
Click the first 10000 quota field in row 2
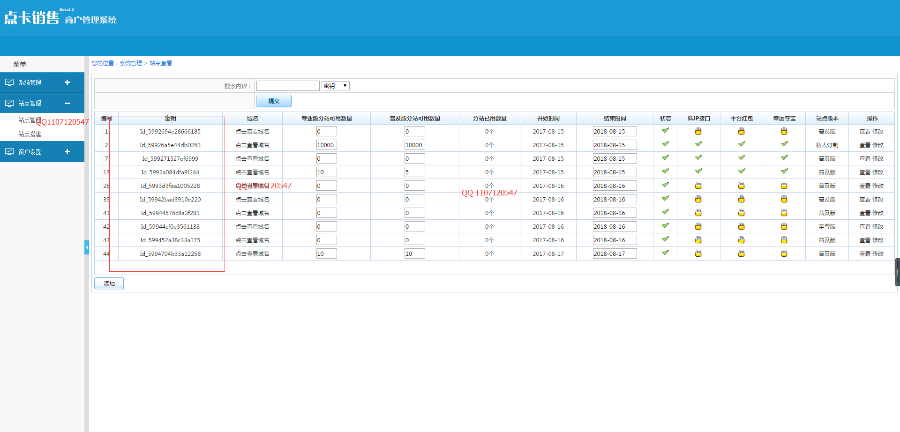point(326,145)
